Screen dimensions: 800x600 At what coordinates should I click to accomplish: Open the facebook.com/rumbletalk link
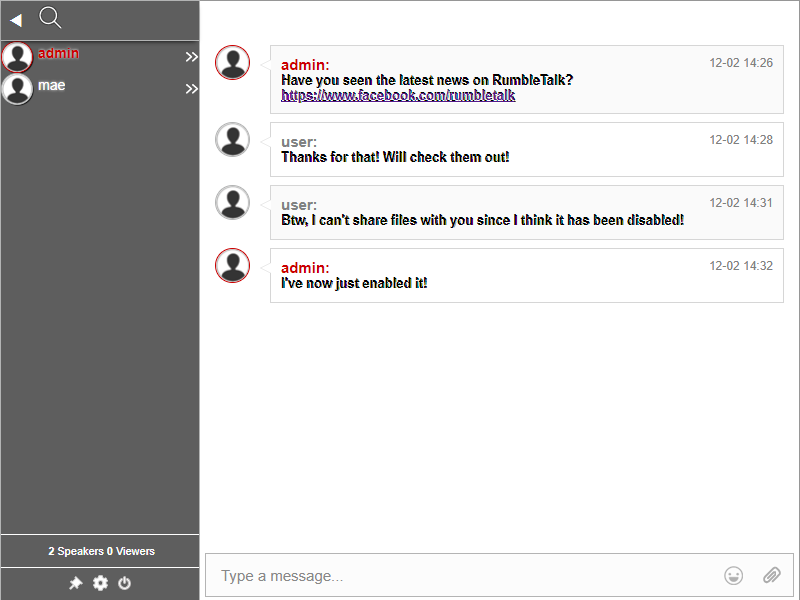(398, 96)
